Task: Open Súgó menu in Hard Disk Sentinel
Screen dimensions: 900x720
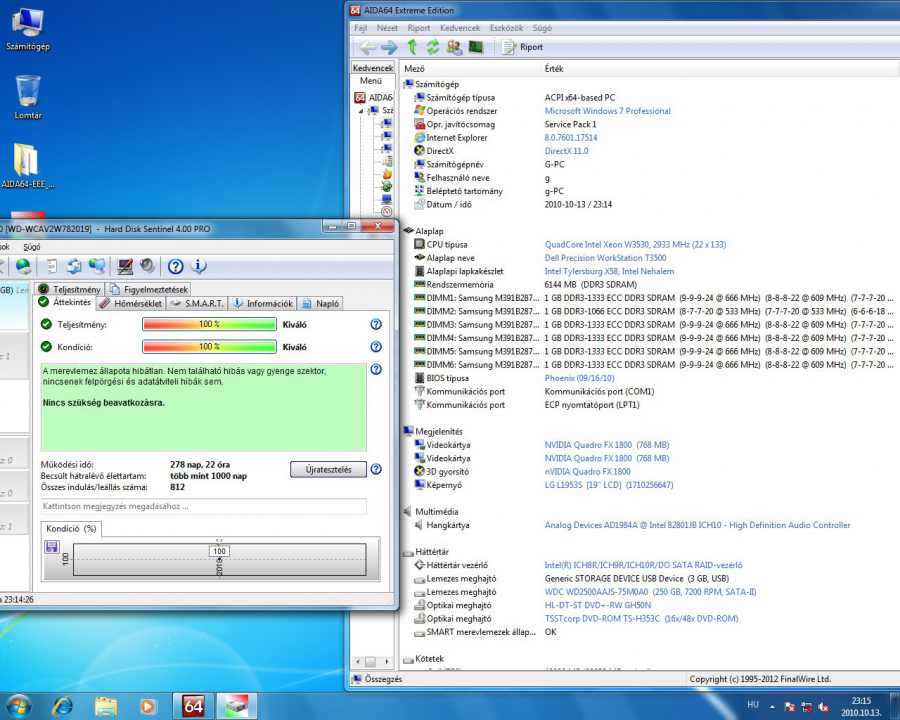Action: 32,246
